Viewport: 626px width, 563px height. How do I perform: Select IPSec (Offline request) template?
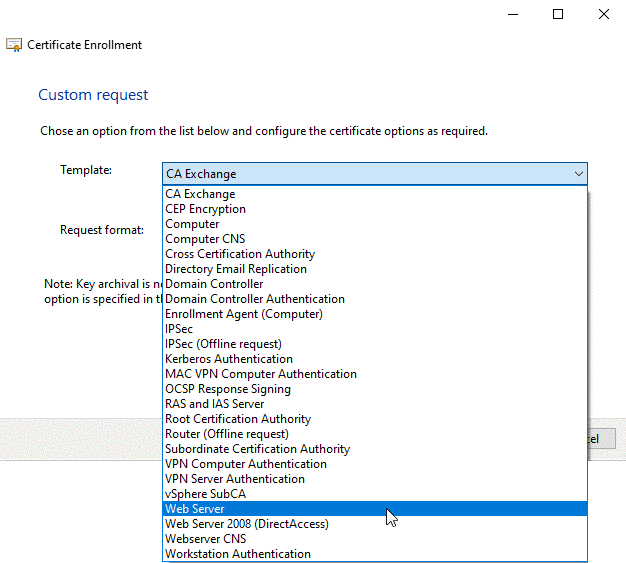[x=223, y=344]
